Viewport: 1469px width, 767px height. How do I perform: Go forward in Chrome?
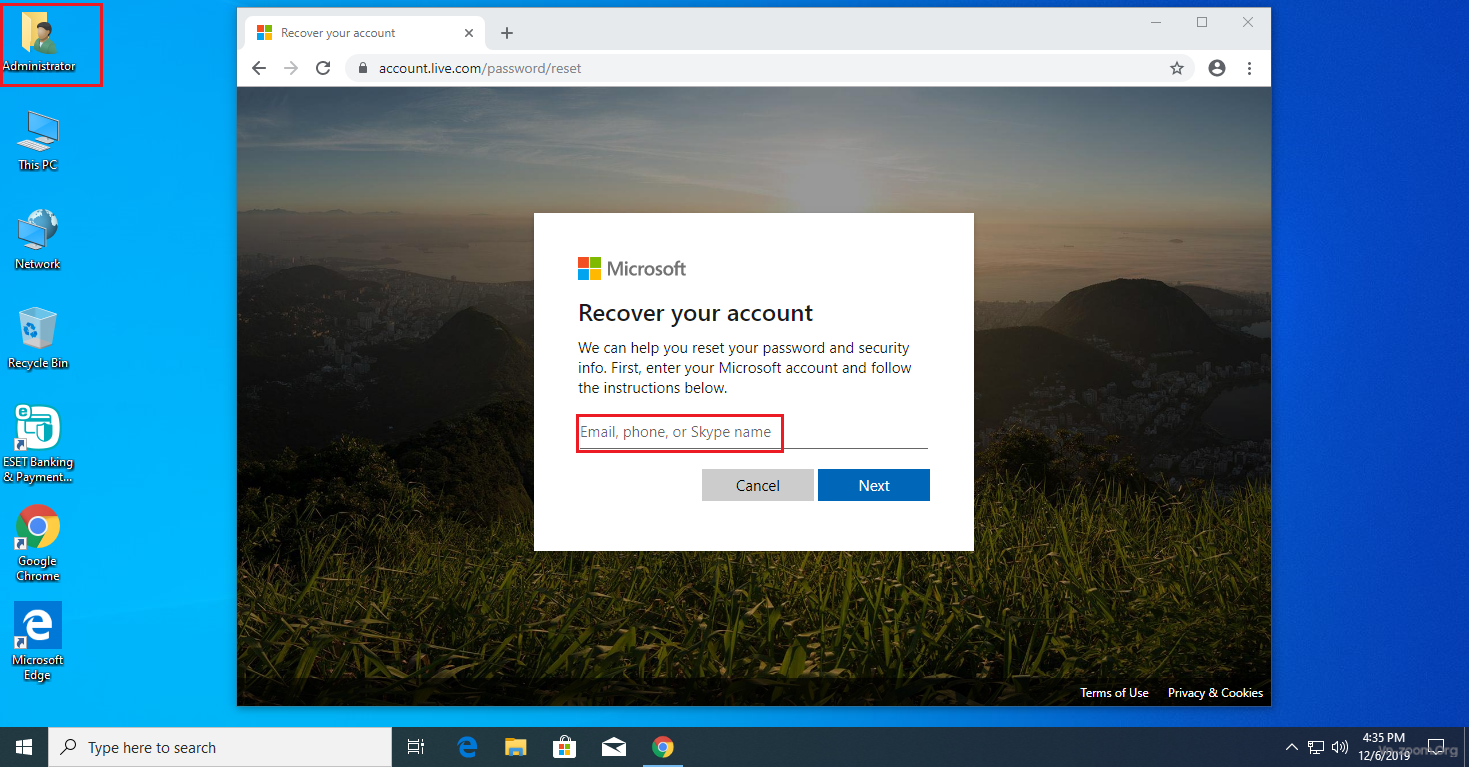click(x=291, y=68)
